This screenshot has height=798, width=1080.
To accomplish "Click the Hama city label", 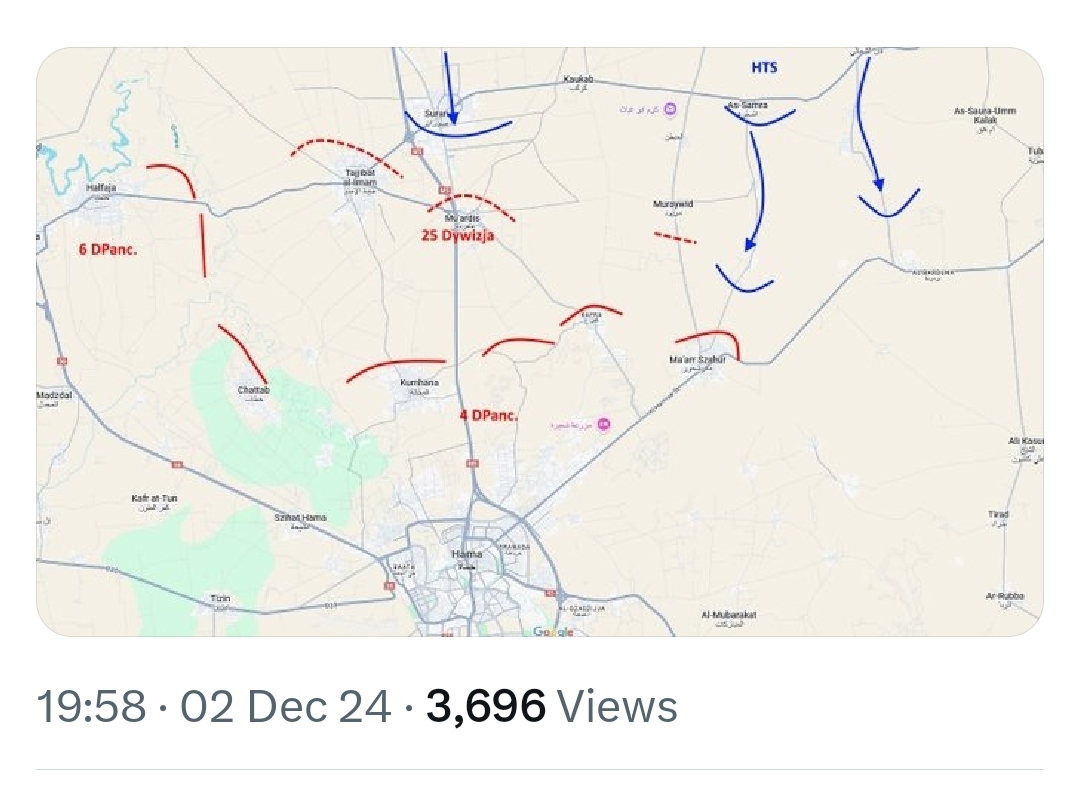I will point(466,553).
